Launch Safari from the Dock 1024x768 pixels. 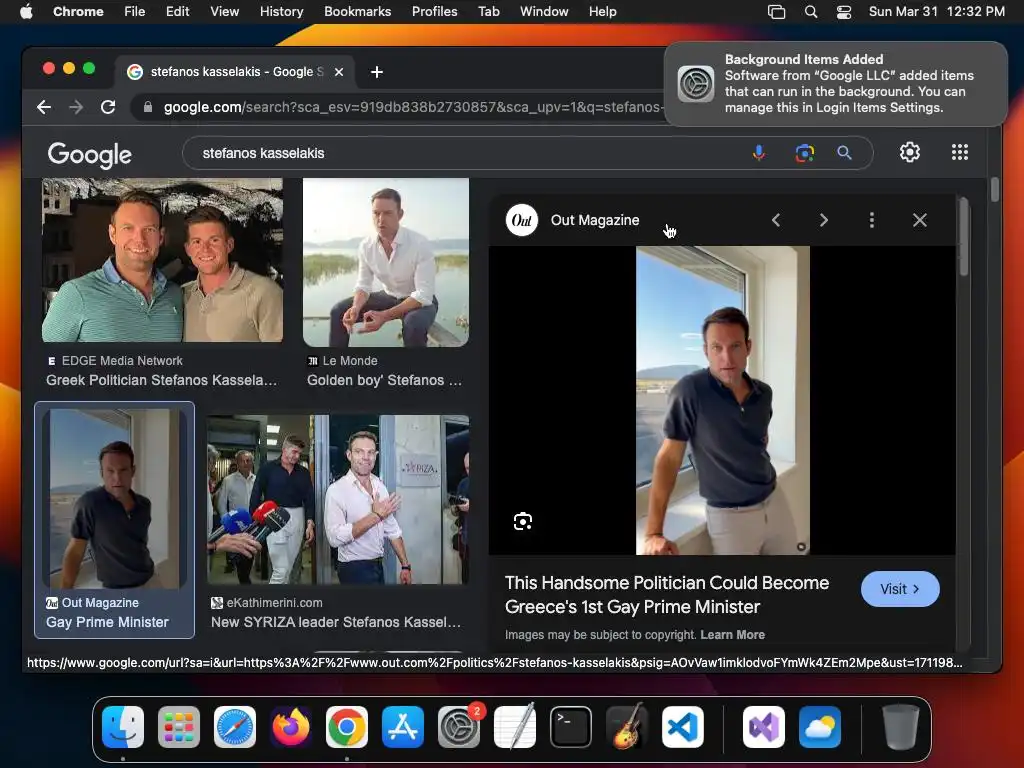[x=235, y=727]
